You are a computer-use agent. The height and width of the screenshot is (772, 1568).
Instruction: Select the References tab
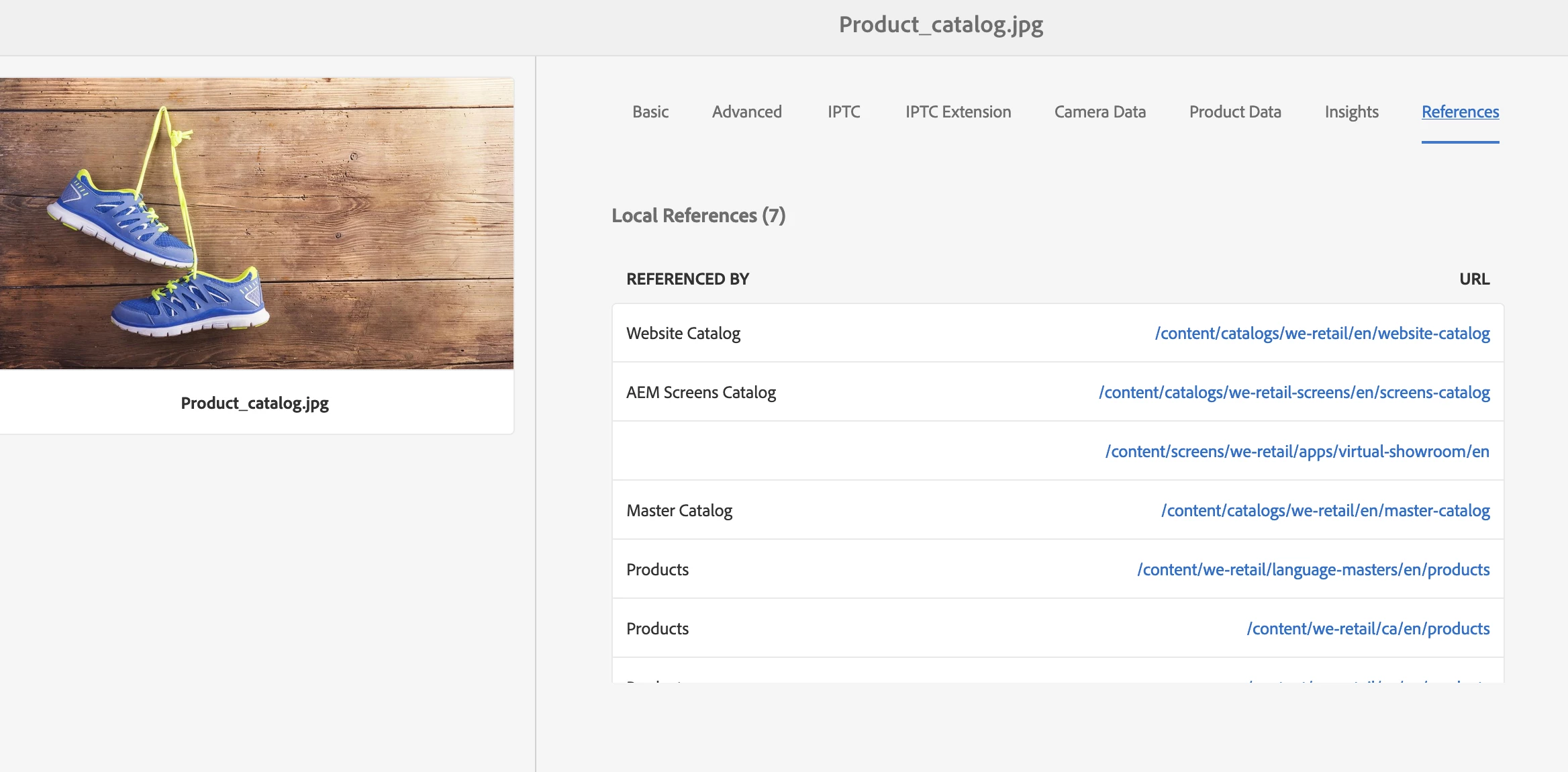pos(1460,112)
